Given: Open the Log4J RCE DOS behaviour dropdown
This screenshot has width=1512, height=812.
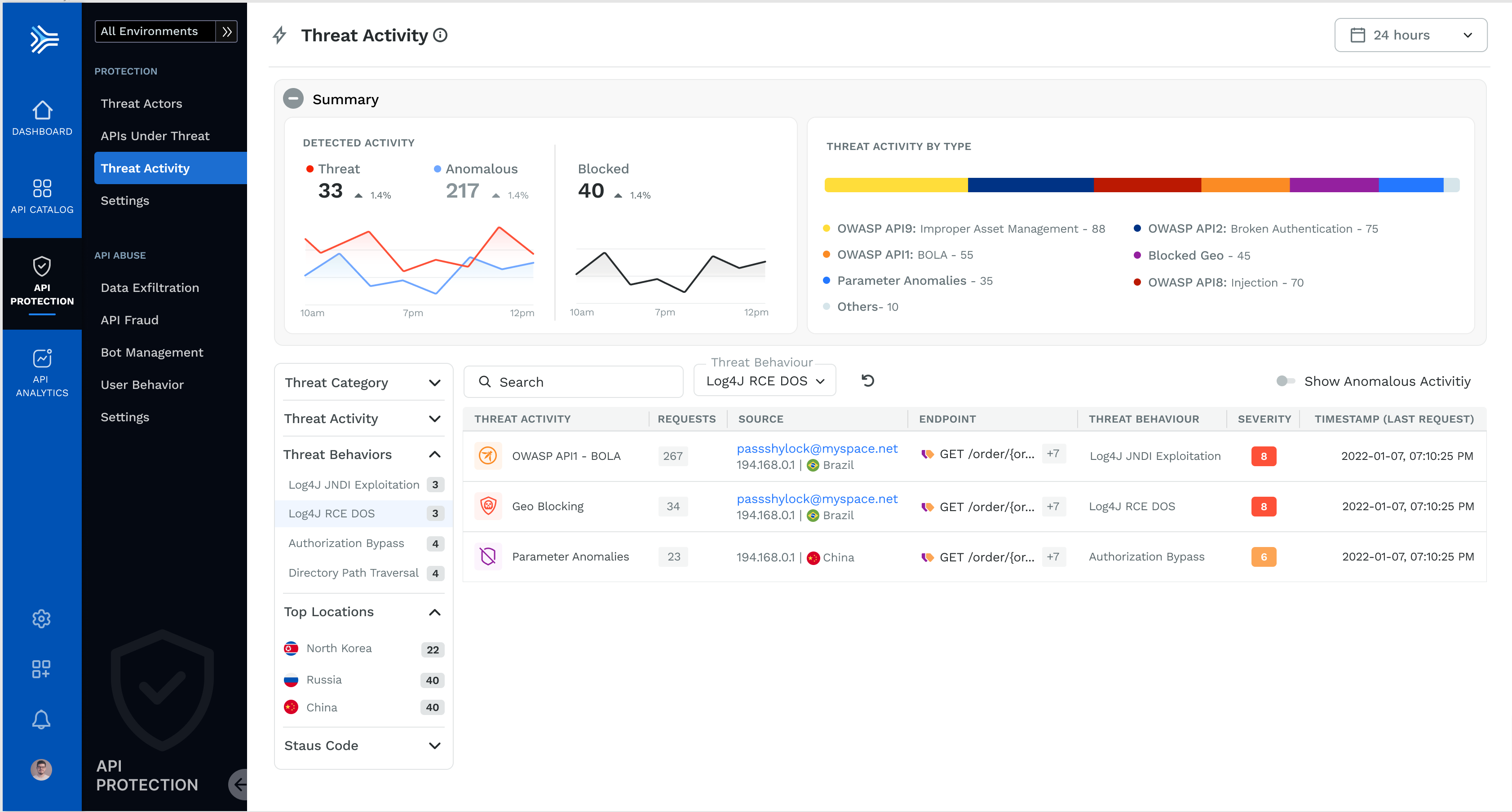Looking at the screenshot, I should (764, 381).
